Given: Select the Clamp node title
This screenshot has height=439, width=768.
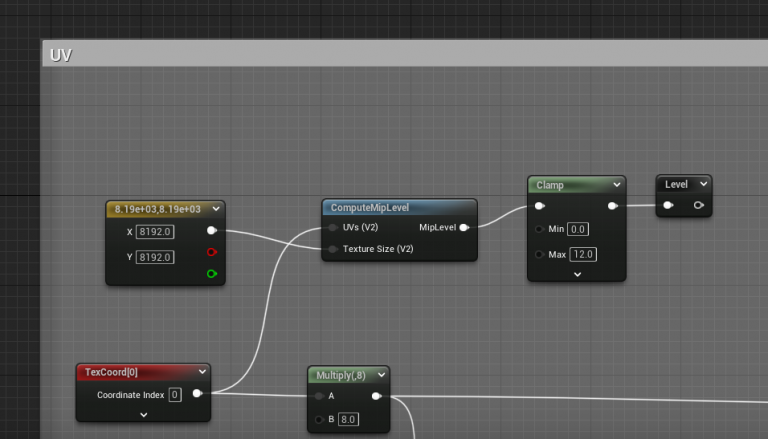Looking at the screenshot, I should point(550,185).
